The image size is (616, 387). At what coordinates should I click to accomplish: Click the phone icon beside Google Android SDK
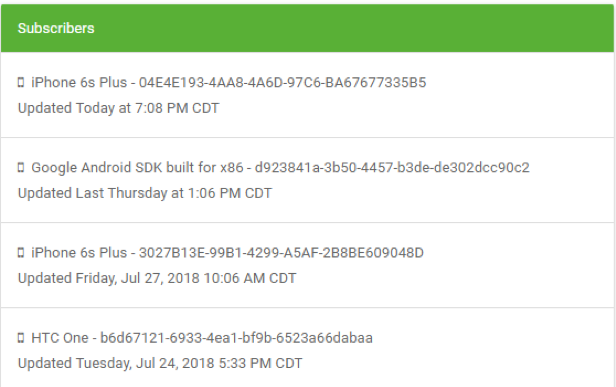pyautogui.click(x=21, y=168)
